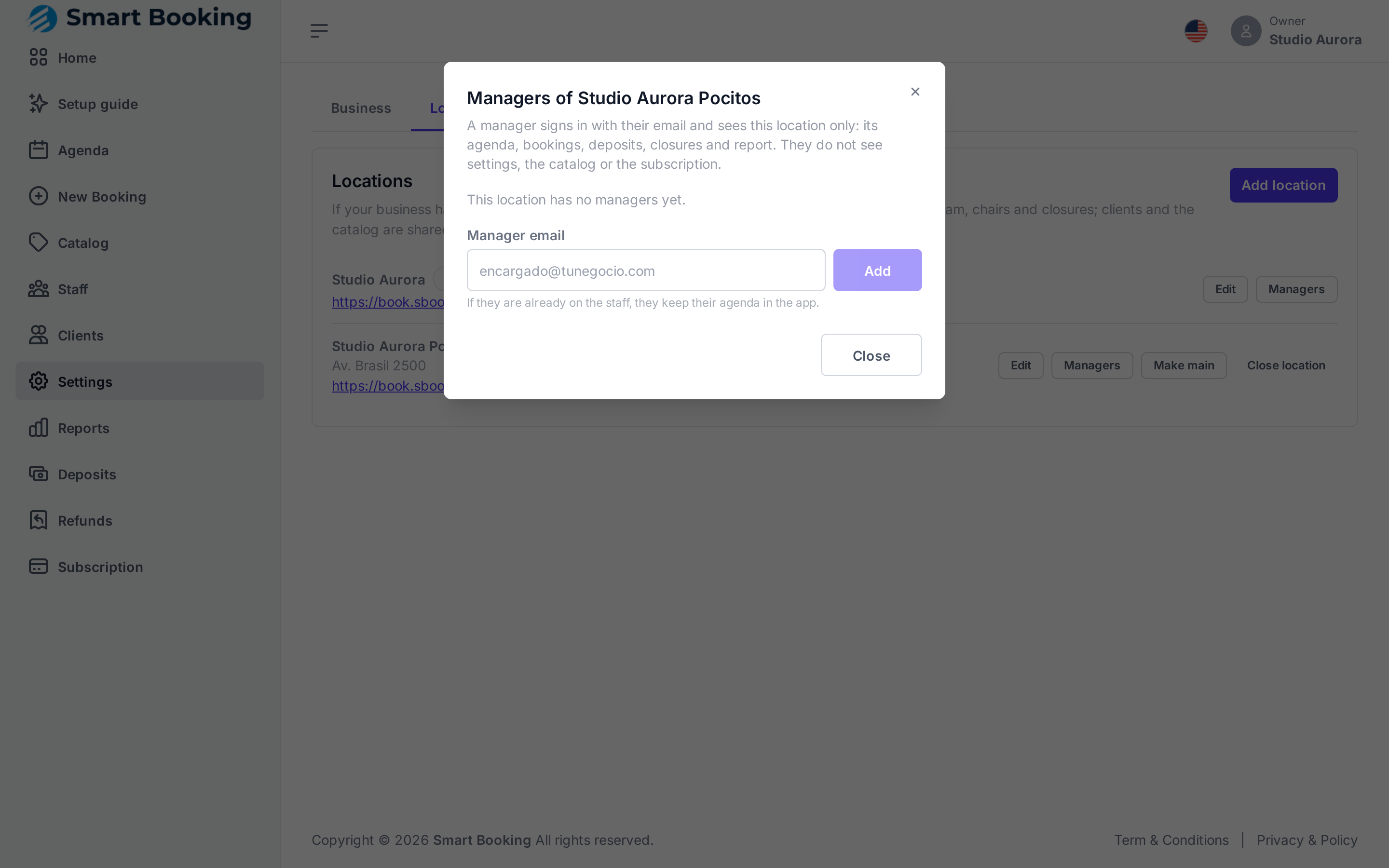
Task: Open the Catalog tag icon
Action: pos(38,243)
